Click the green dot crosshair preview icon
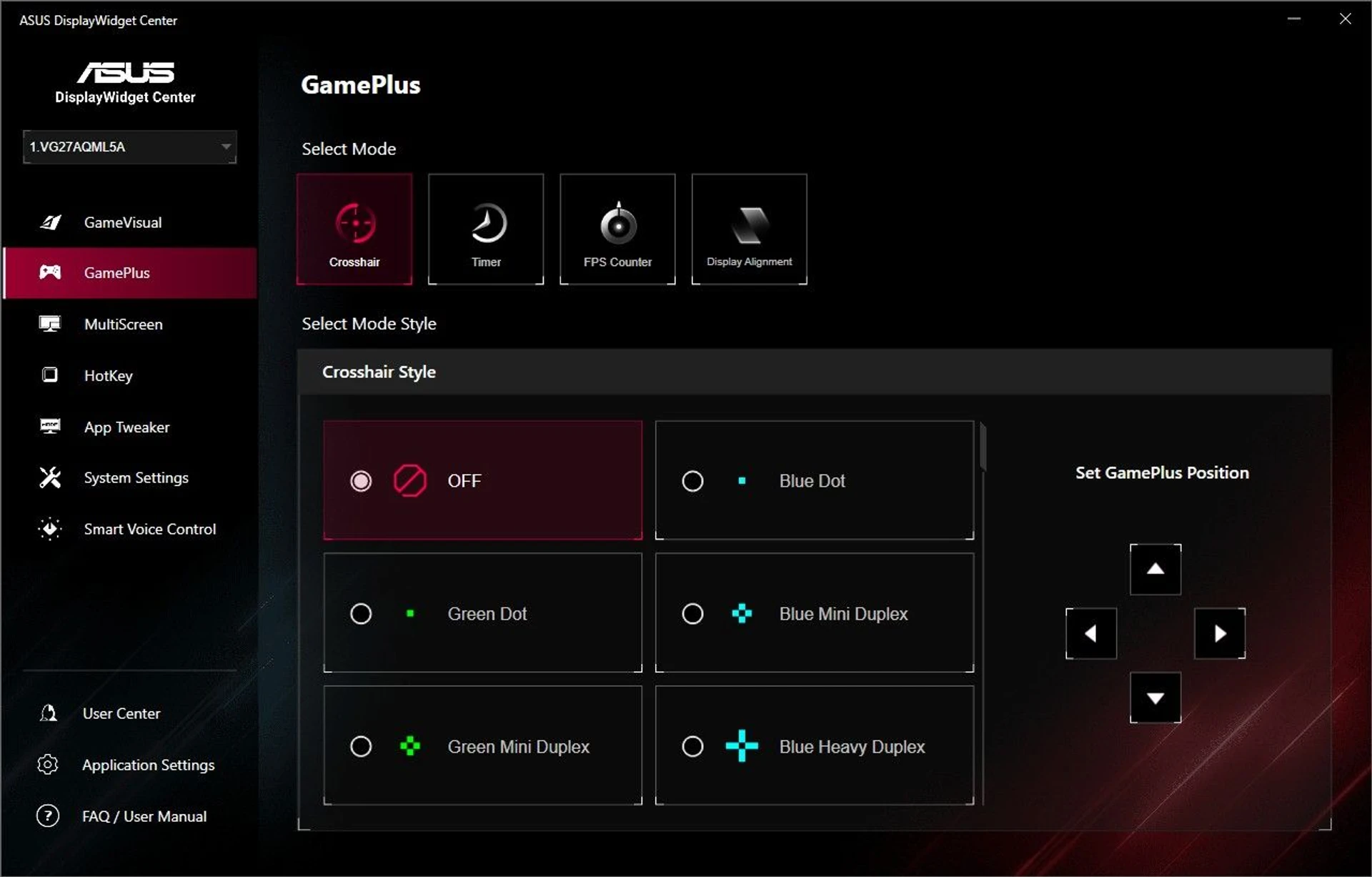This screenshot has height=877, width=1372. coord(410,613)
